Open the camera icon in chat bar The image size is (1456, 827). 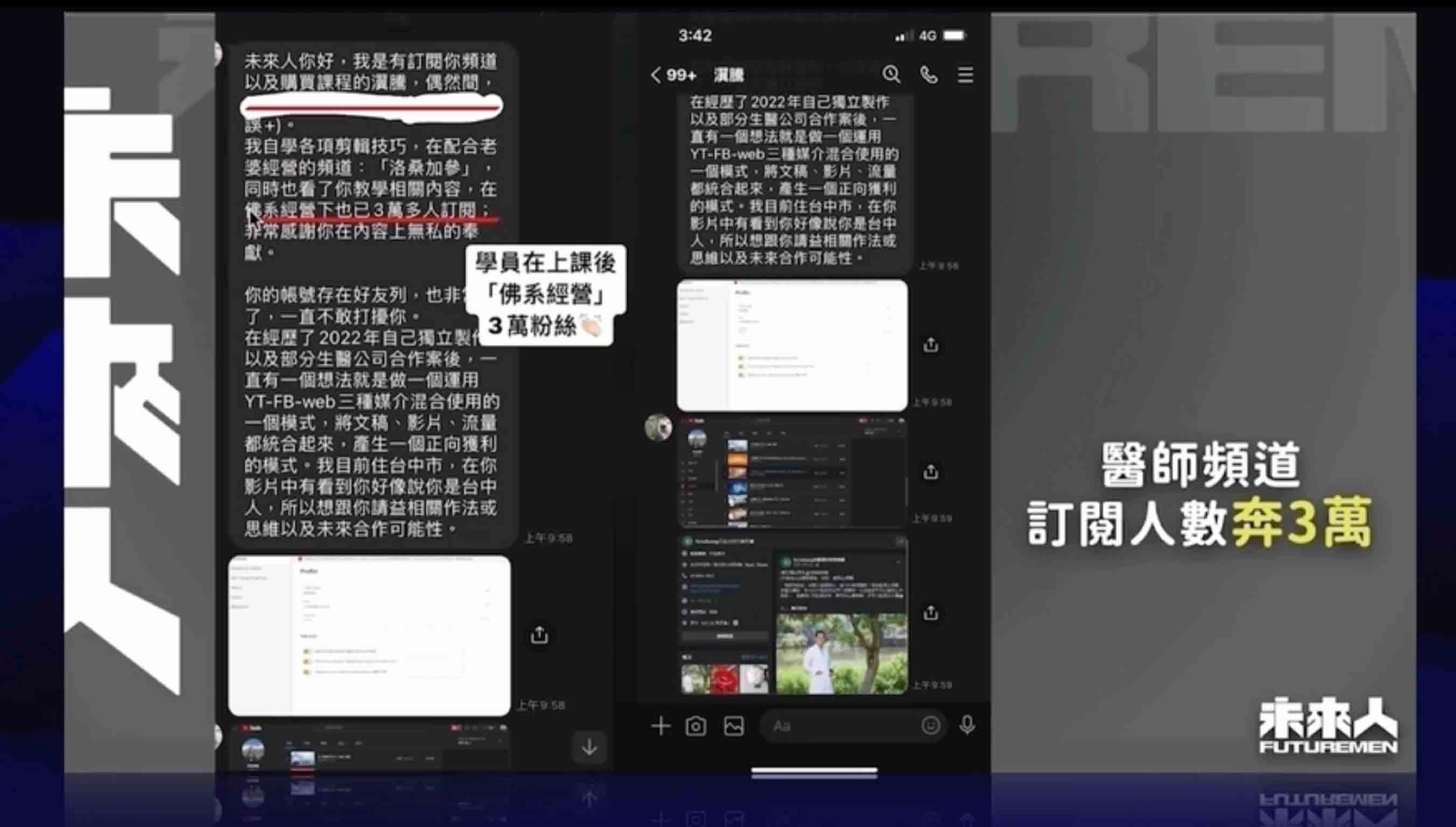coord(696,726)
